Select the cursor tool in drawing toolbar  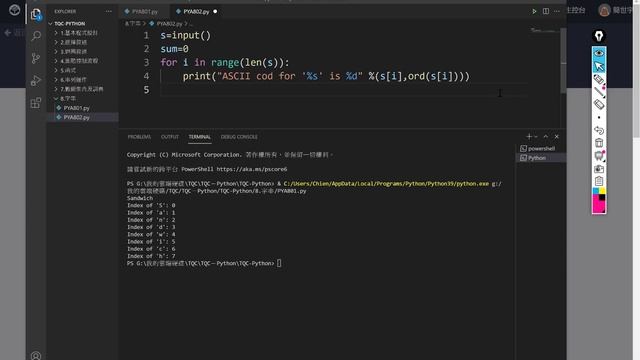[599, 66]
